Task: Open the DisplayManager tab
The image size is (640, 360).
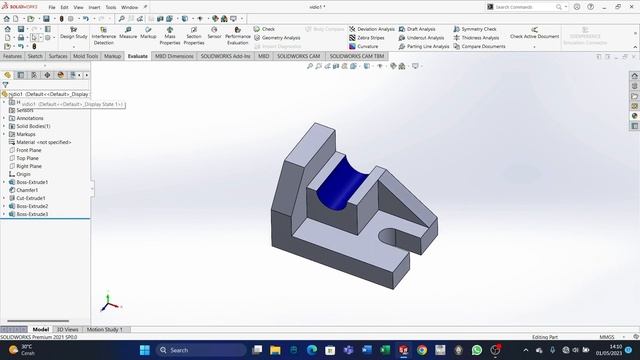Action: (61, 75)
